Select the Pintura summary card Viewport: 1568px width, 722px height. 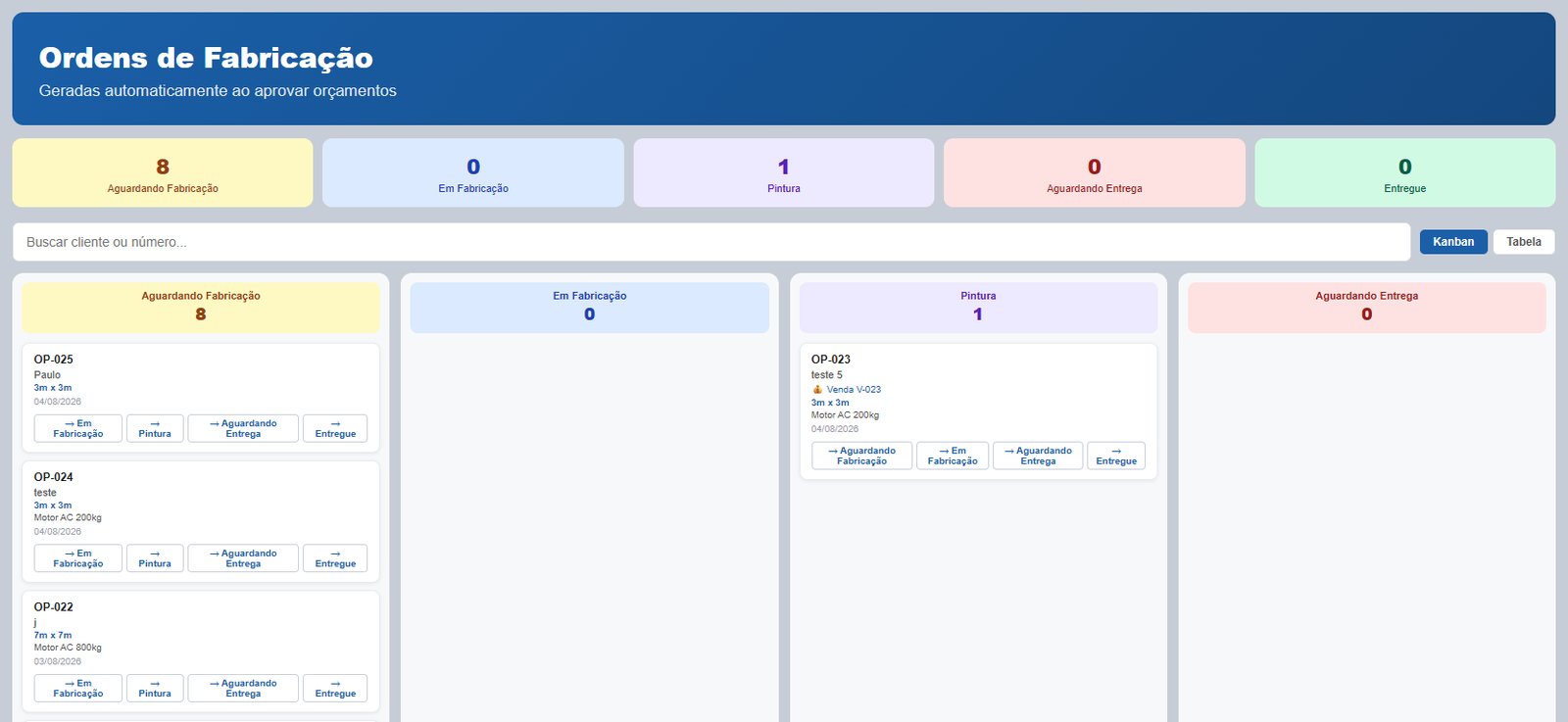click(x=784, y=172)
